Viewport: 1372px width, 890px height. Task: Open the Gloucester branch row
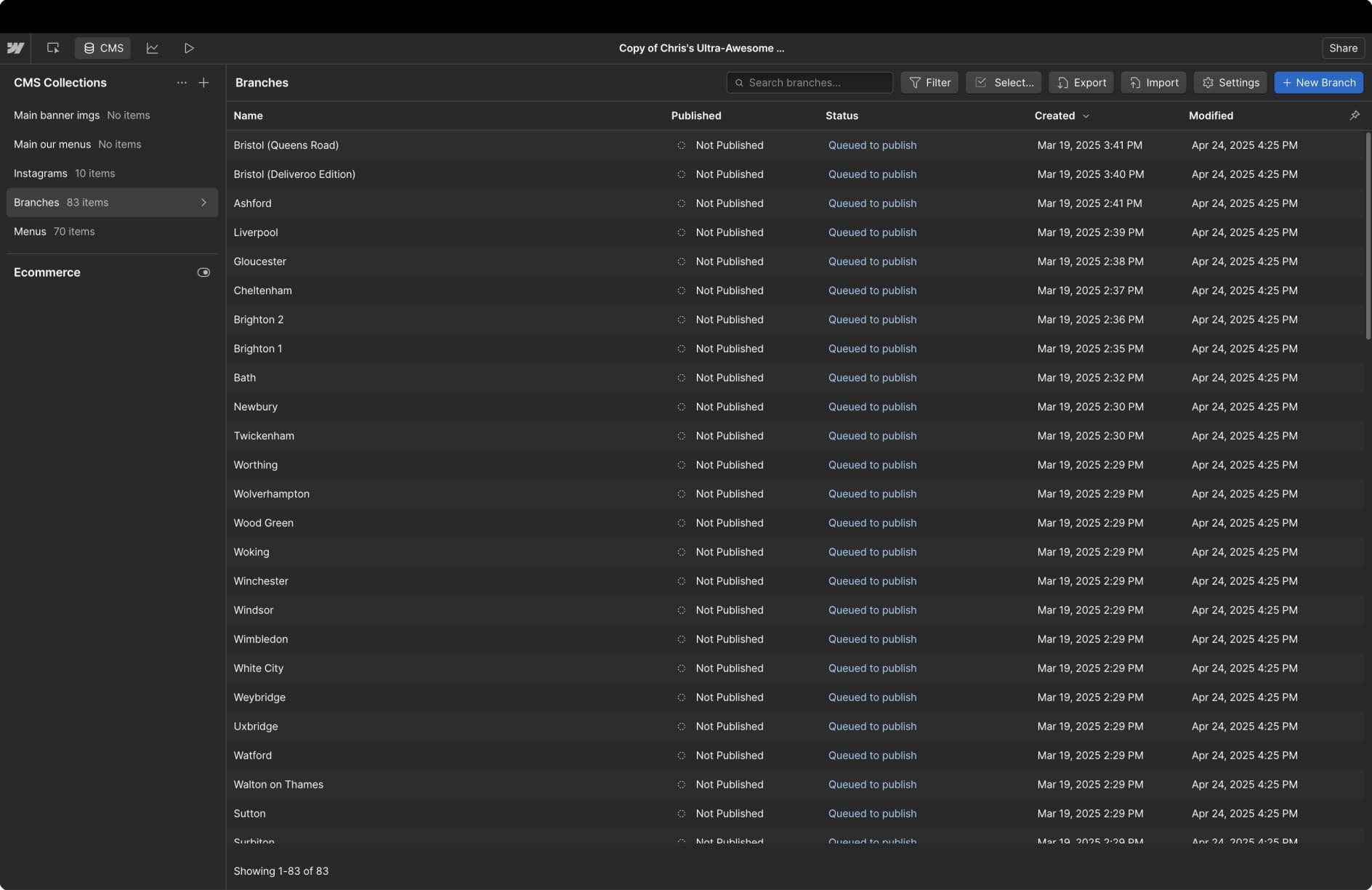point(796,262)
